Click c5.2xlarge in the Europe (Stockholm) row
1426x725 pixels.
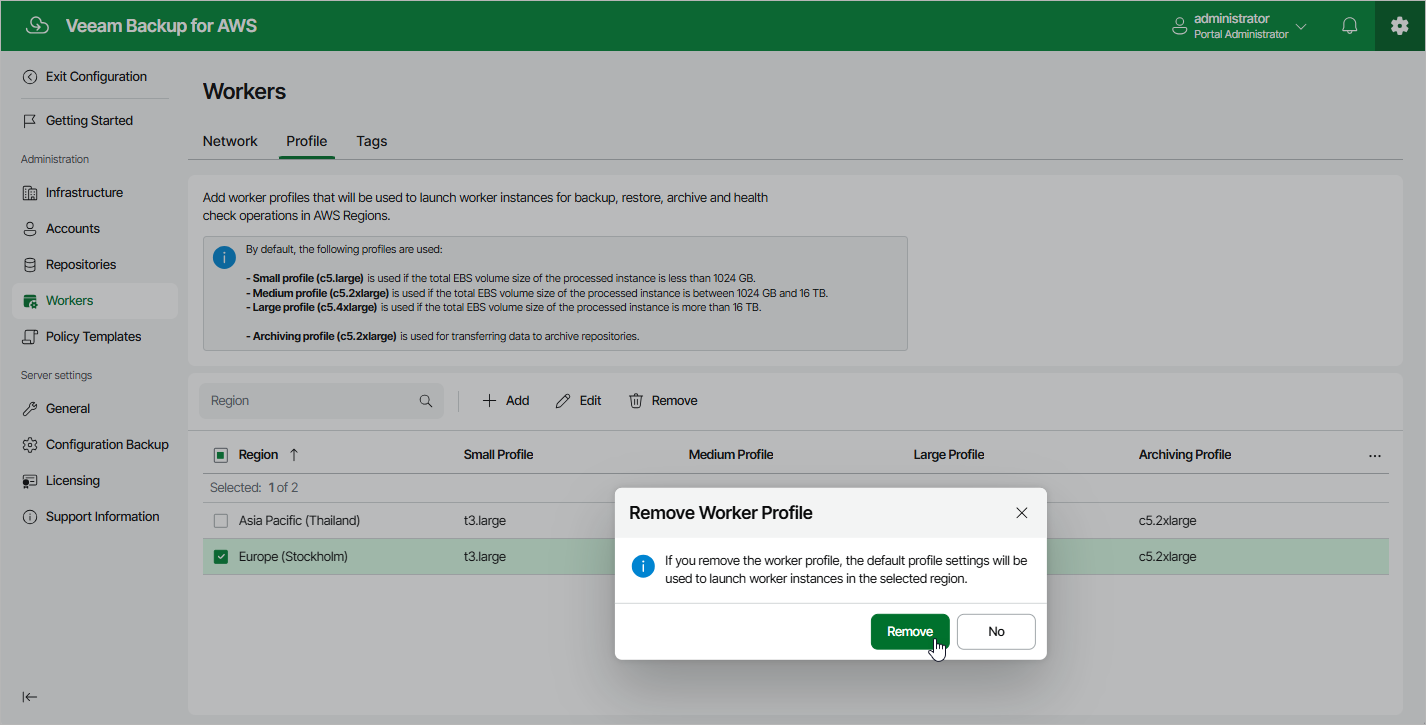pyautogui.click(x=1168, y=557)
